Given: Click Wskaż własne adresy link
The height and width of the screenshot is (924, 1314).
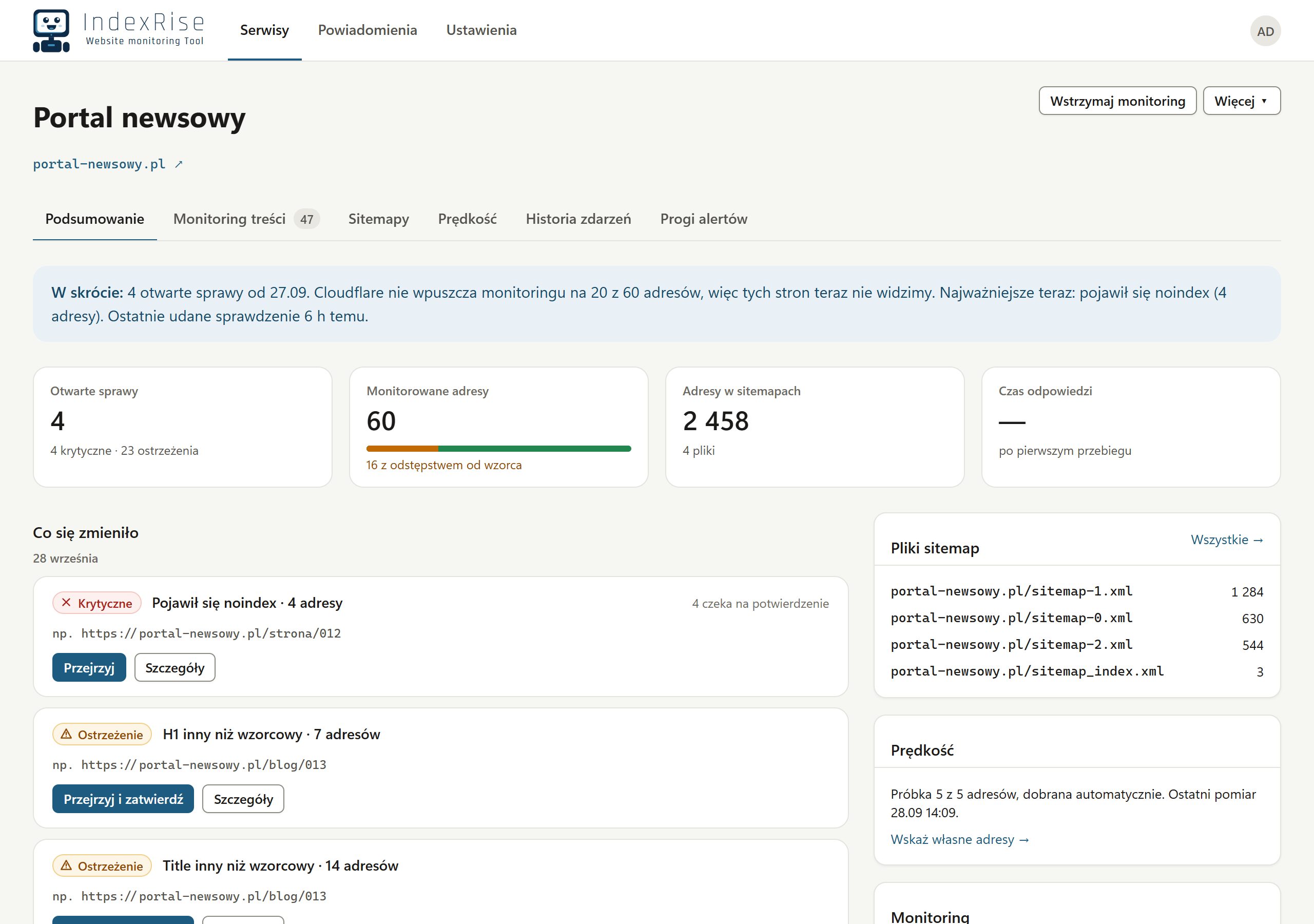Looking at the screenshot, I should click(x=959, y=839).
